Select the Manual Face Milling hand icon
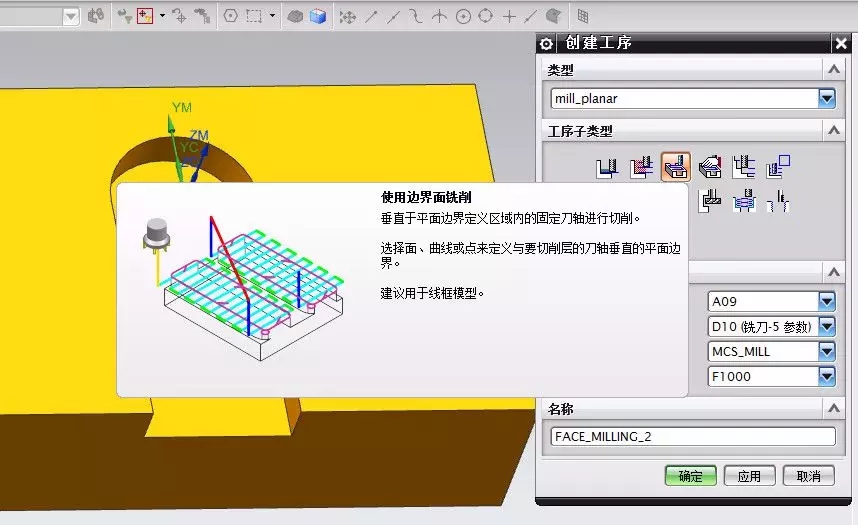The height and width of the screenshot is (525, 858). click(710, 167)
